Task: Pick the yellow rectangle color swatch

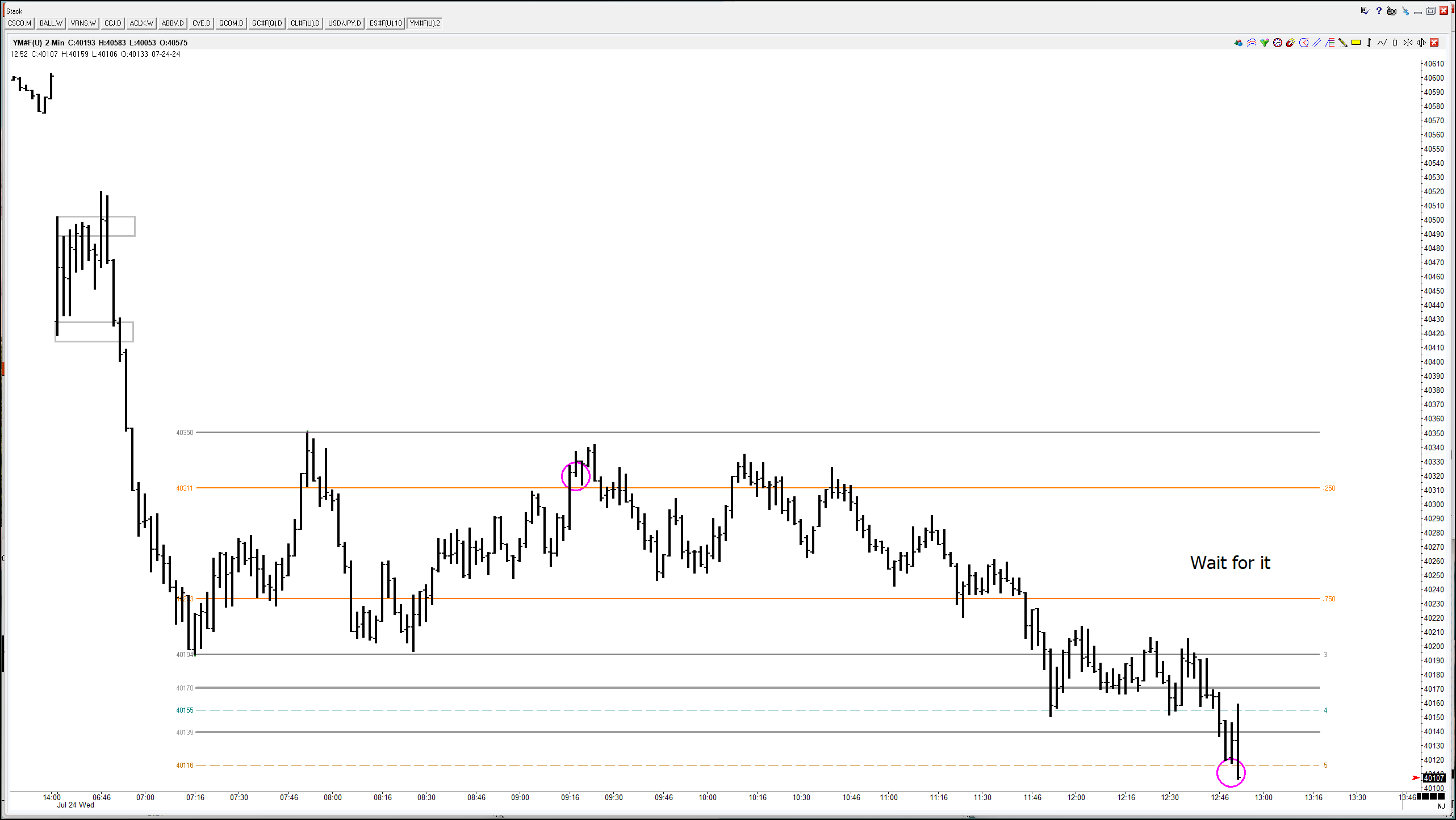Action: point(1356,43)
